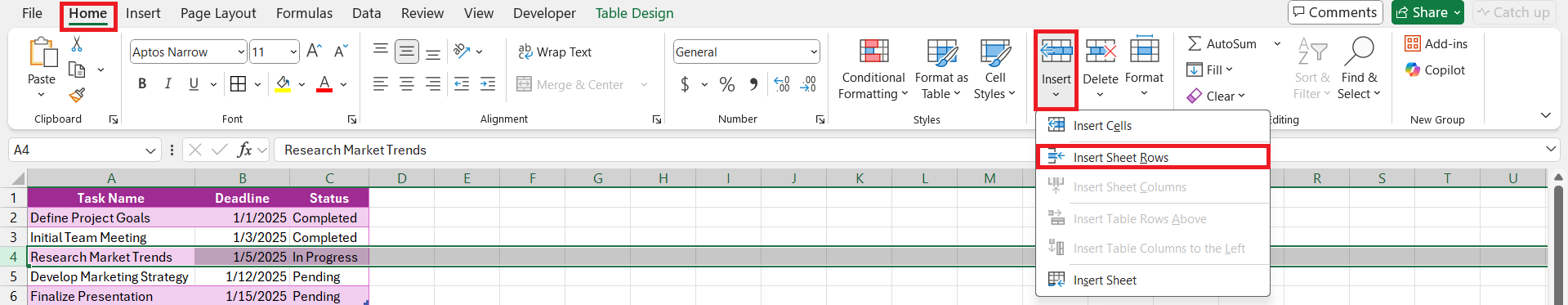
Task: Toggle middle align button
Action: (x=407, y=52)
